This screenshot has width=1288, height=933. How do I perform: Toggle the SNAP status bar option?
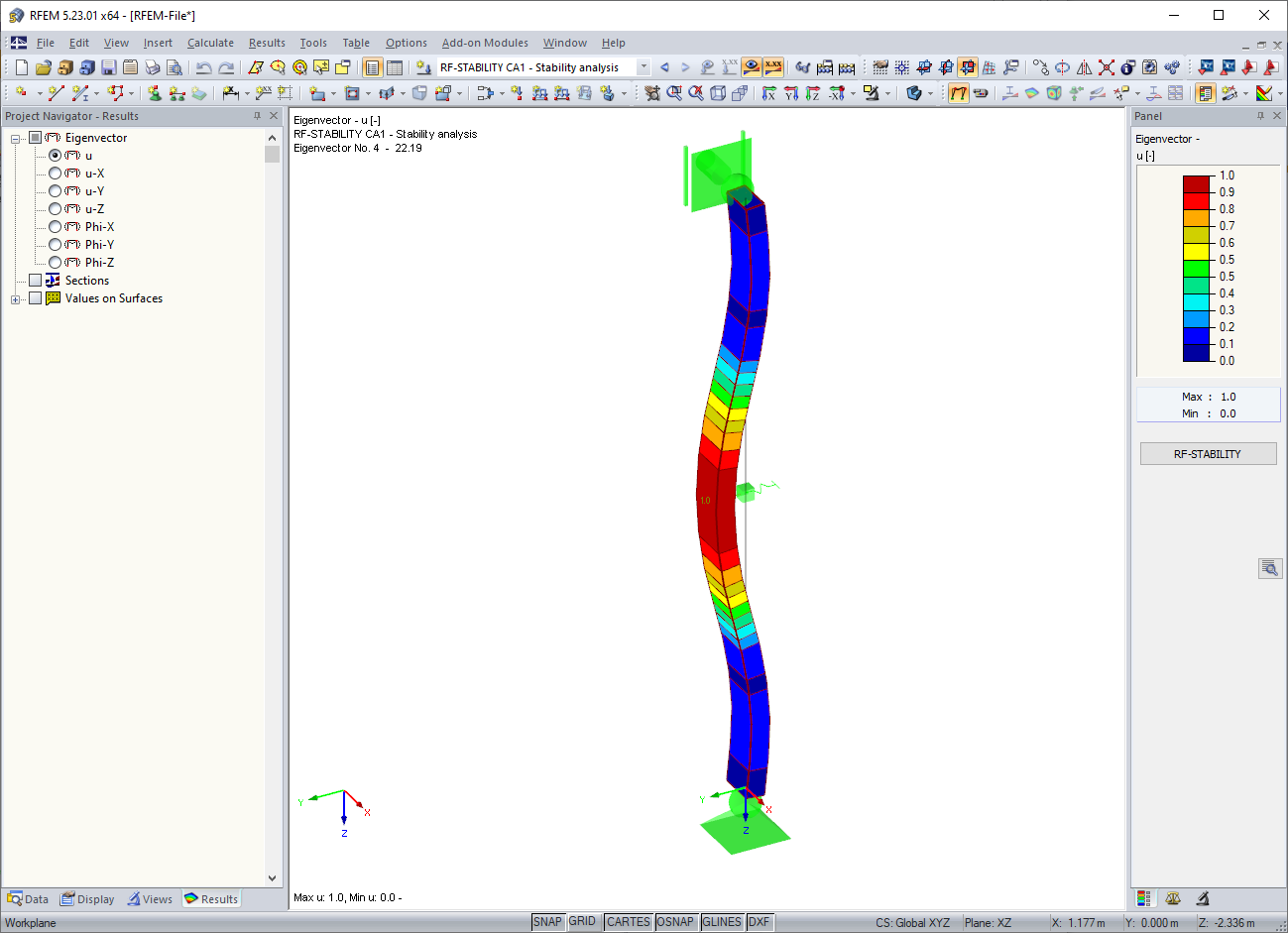pos(547,921)
